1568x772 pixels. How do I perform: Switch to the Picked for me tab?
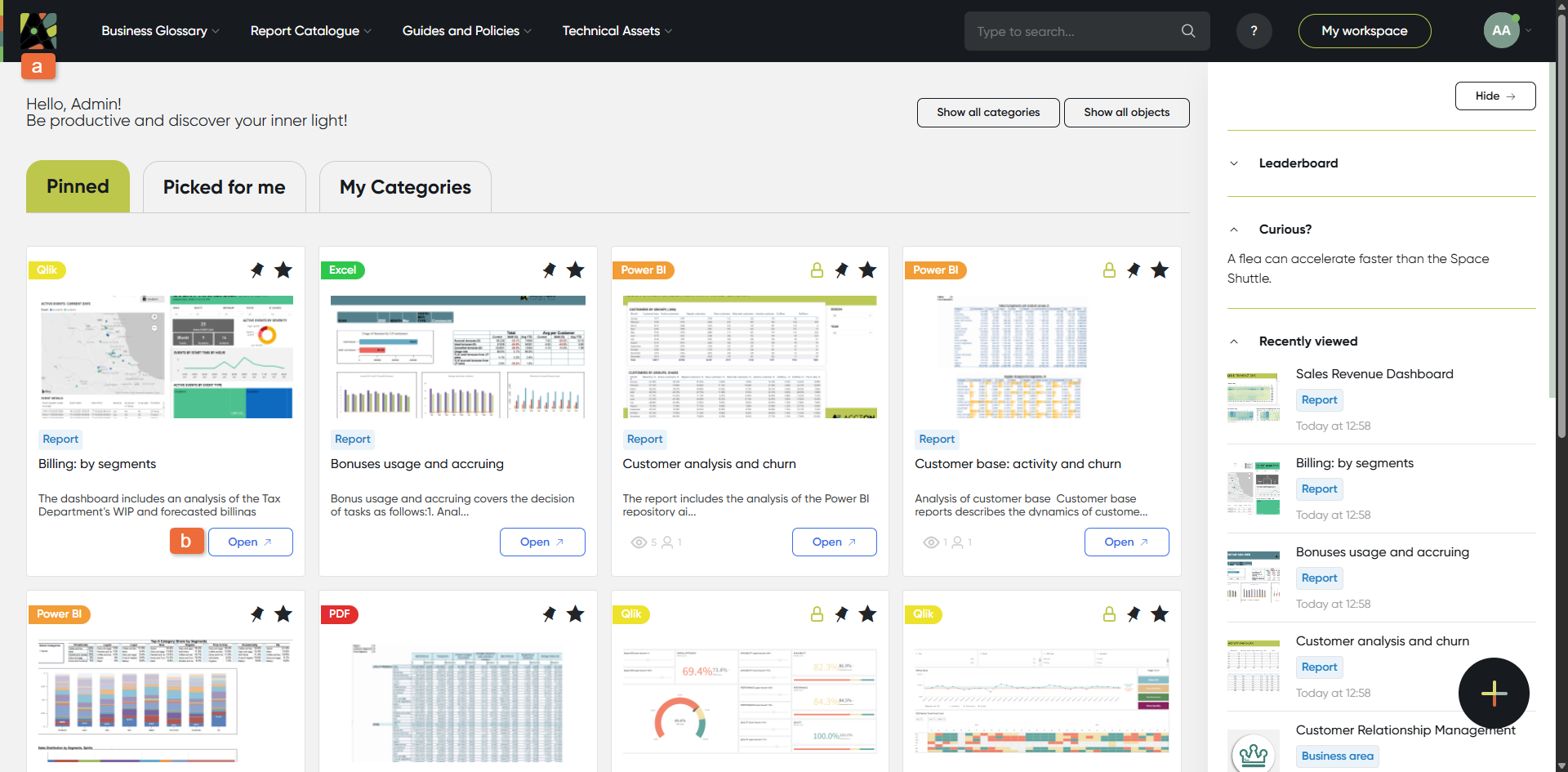coord(224,187)
